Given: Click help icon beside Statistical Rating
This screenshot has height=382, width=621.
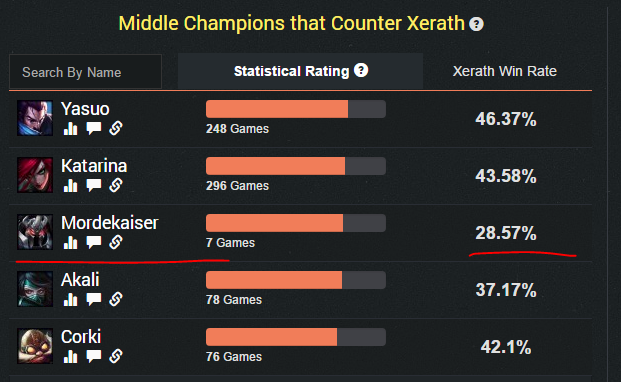Looking at the screenshot, I should pyautogui.click(x=361, y=70).
